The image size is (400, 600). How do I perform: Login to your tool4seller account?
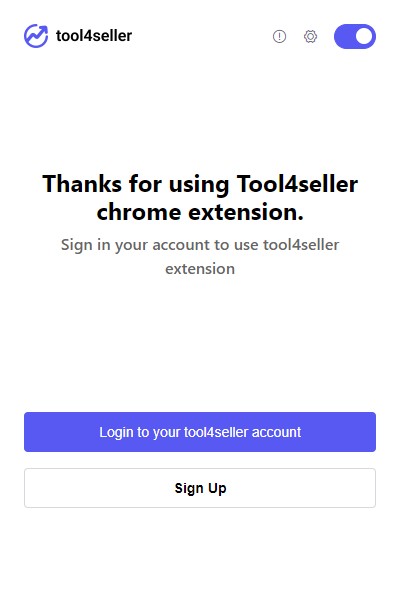(200, 432)
